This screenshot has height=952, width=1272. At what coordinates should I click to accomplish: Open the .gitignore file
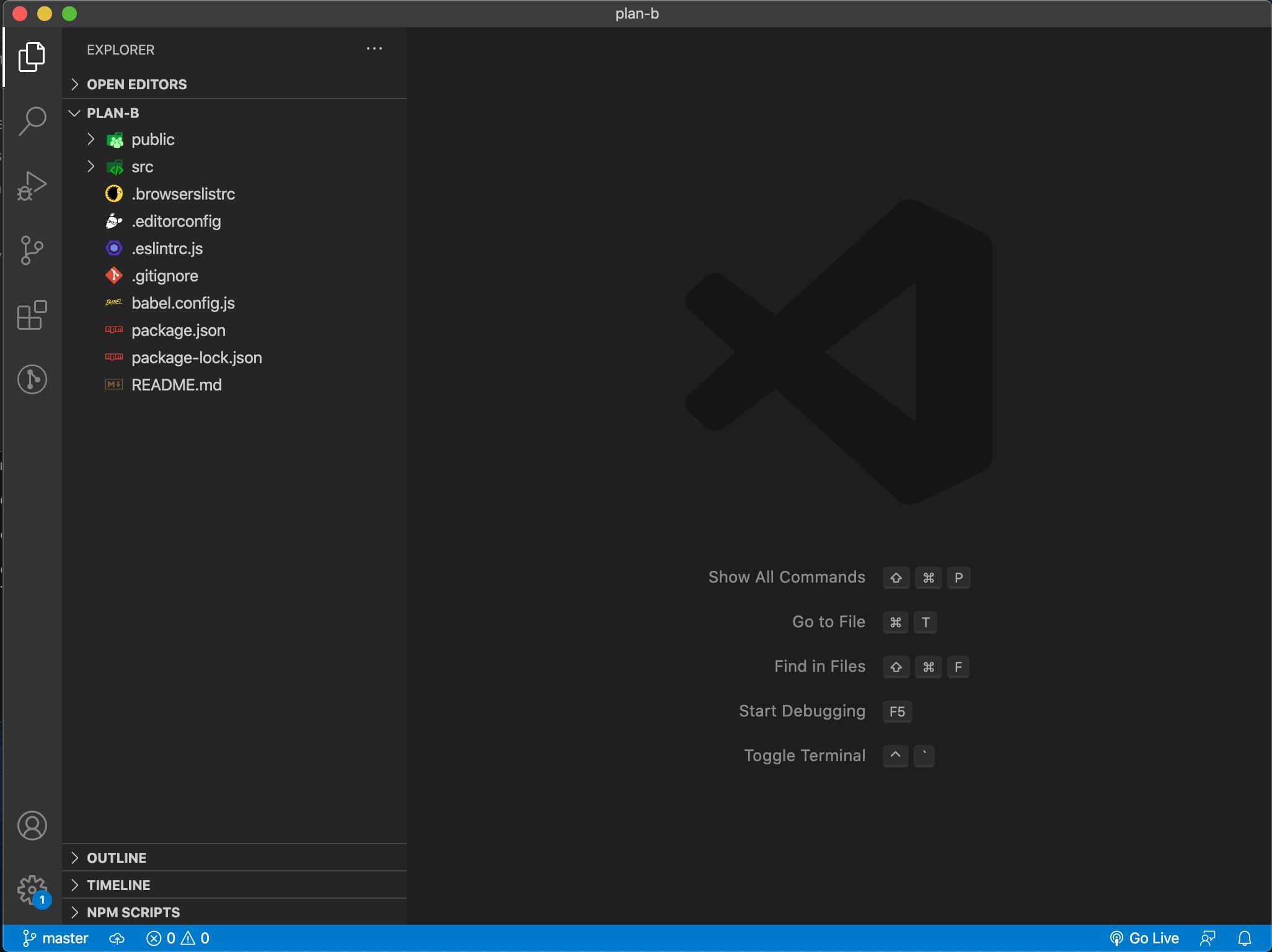pos(234,276)
